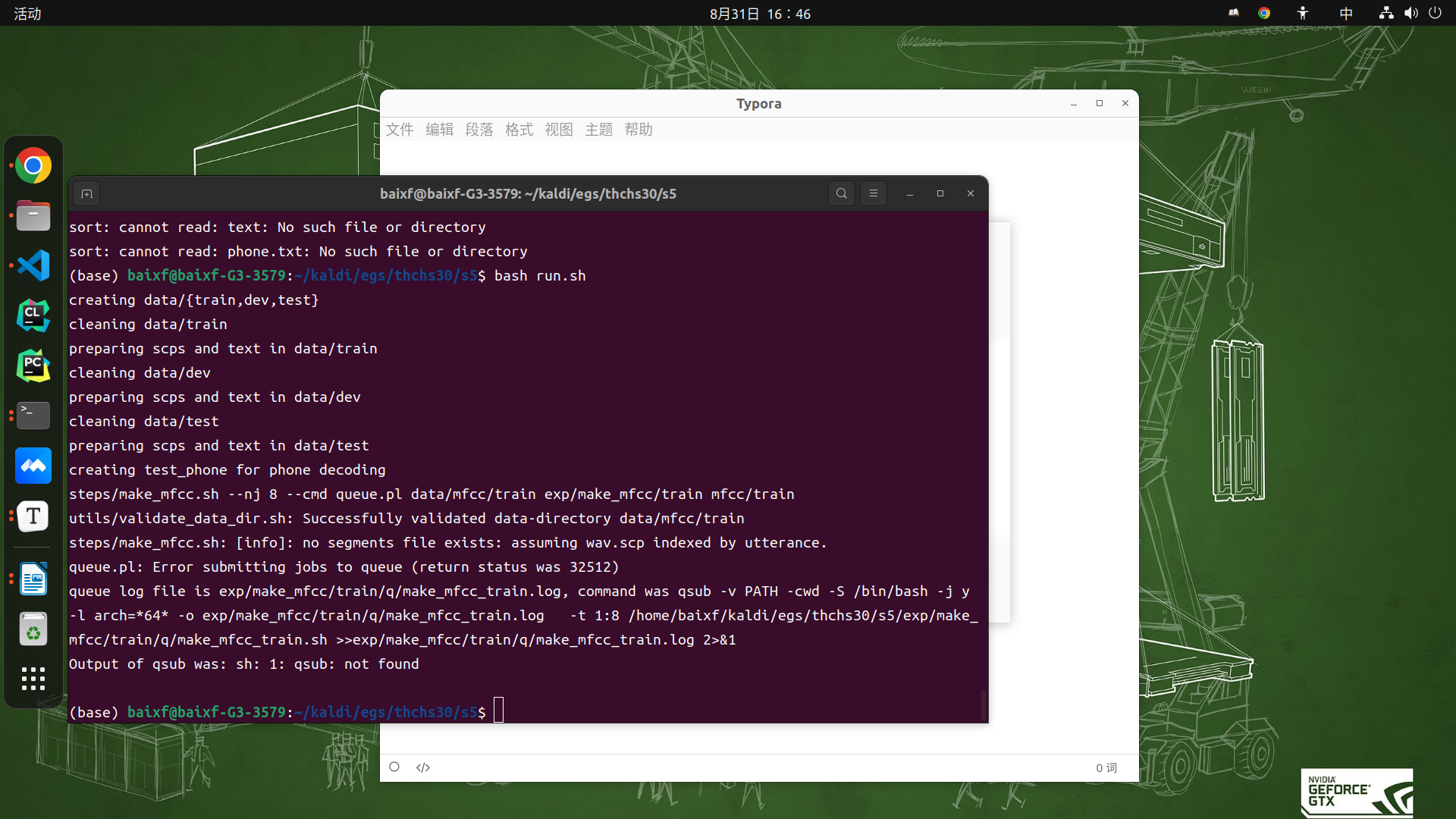Open LibreOffice Writer from dock
This screenshot has height=819, width=1456.
pyautogui.click(x=33, y=579)
